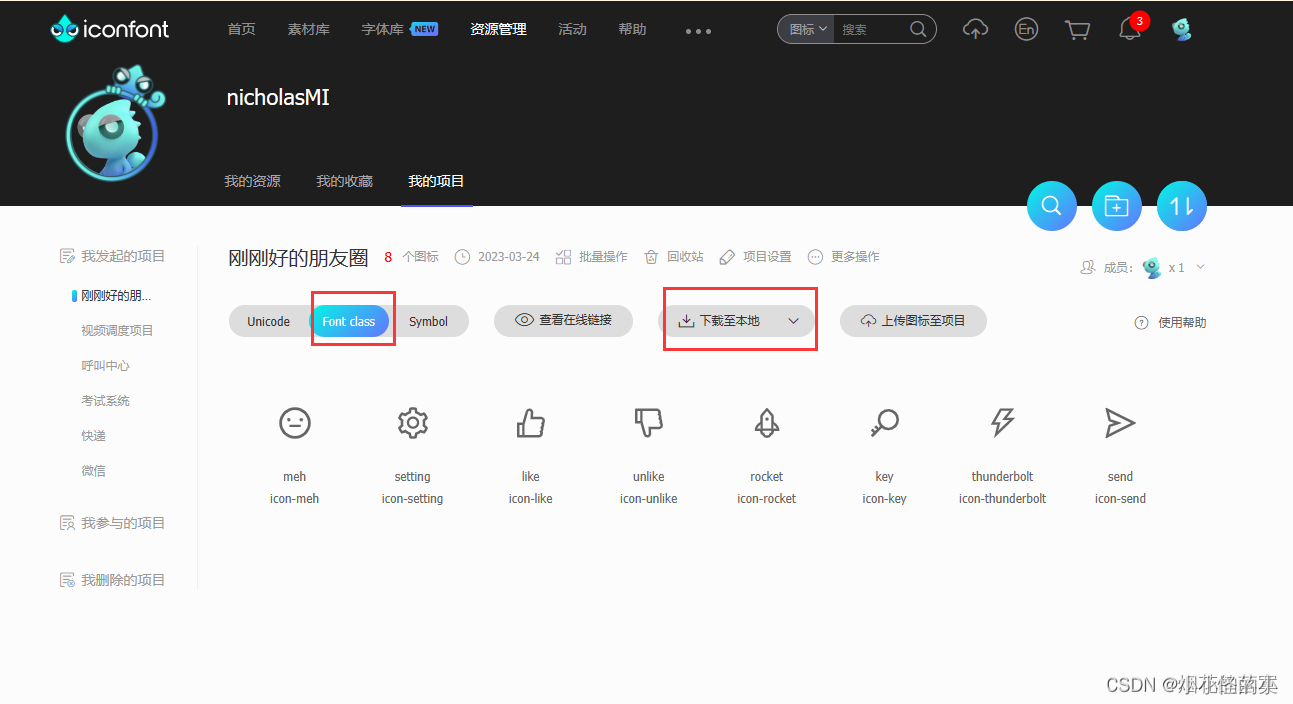Switch to the 我的收藏 tab
Viewport: 1293px width, 704px height.
(344, 181)
